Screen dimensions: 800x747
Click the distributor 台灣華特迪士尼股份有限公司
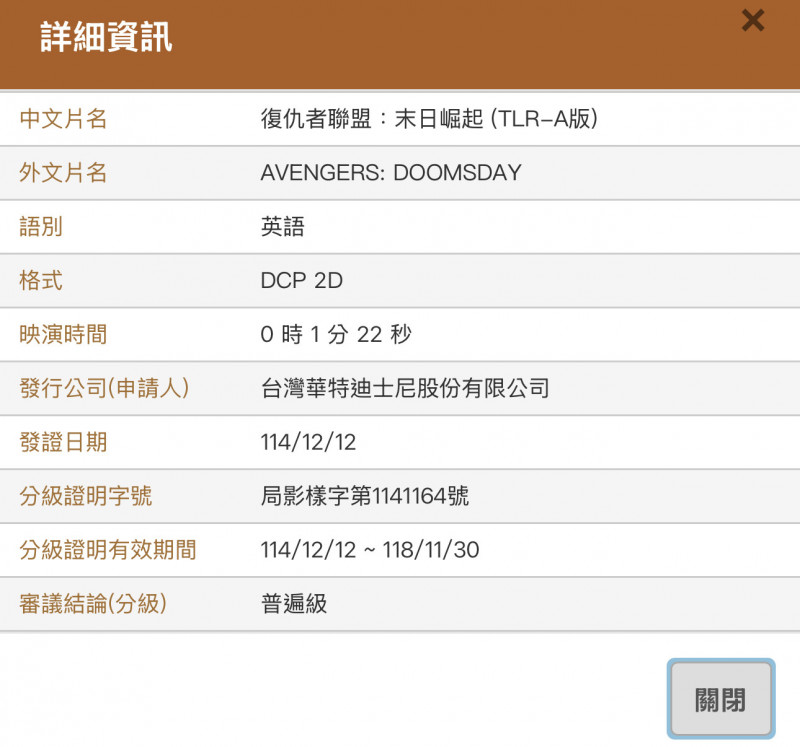point(405,389)
